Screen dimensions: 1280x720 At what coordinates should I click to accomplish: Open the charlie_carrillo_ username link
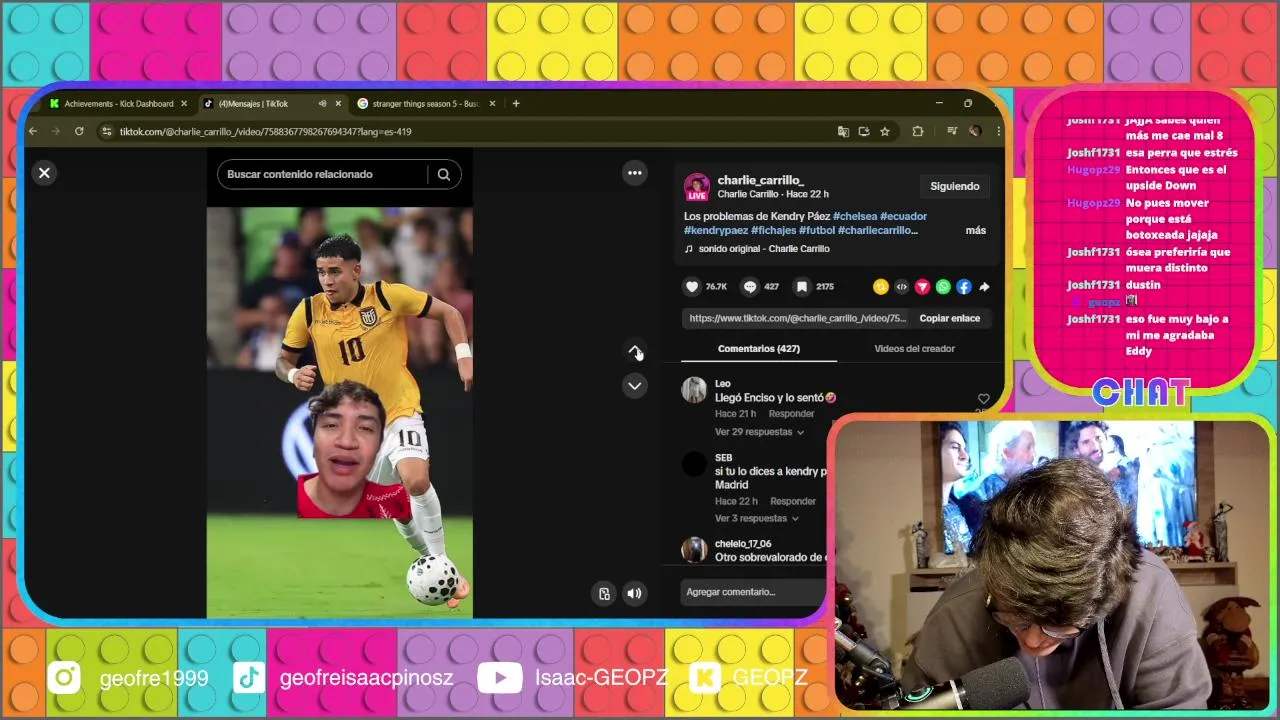[x=760, y=180]
